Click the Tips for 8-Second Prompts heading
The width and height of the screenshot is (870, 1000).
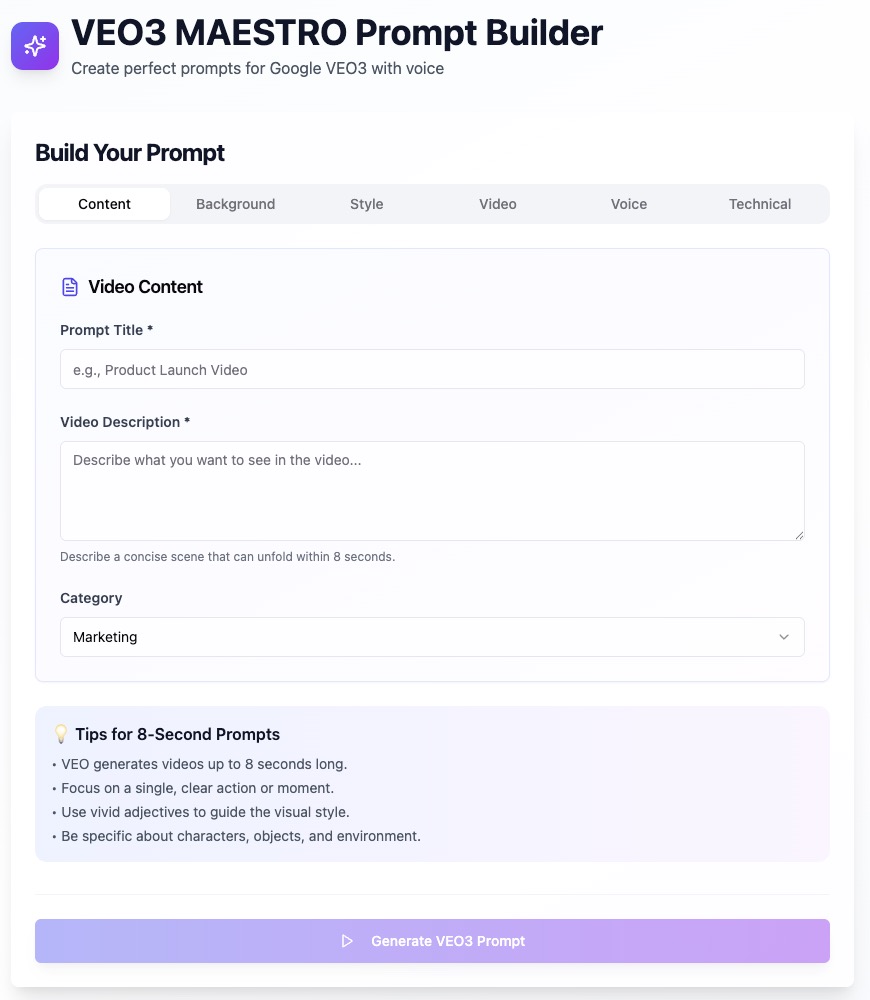click(177, 734)
